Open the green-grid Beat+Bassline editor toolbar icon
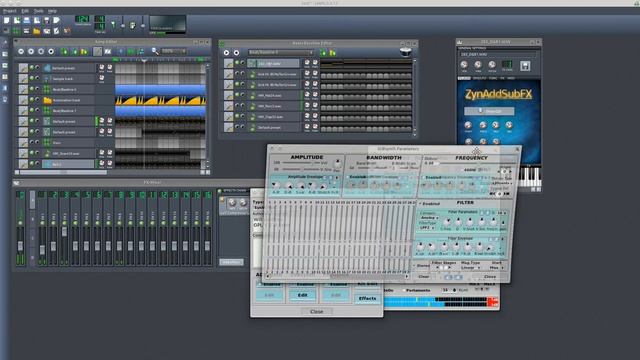The width and height of the screenshot is (640, 360). [x=16, y=31]
